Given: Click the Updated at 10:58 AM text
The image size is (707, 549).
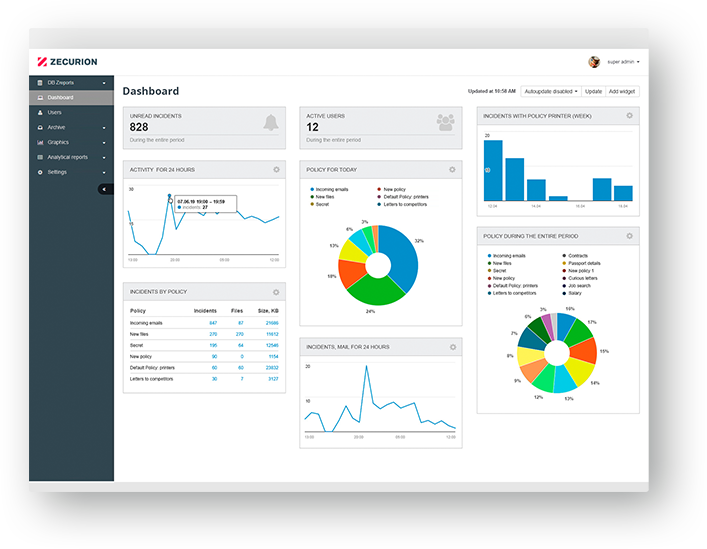Looking at the screenshot, I should 491,91.
